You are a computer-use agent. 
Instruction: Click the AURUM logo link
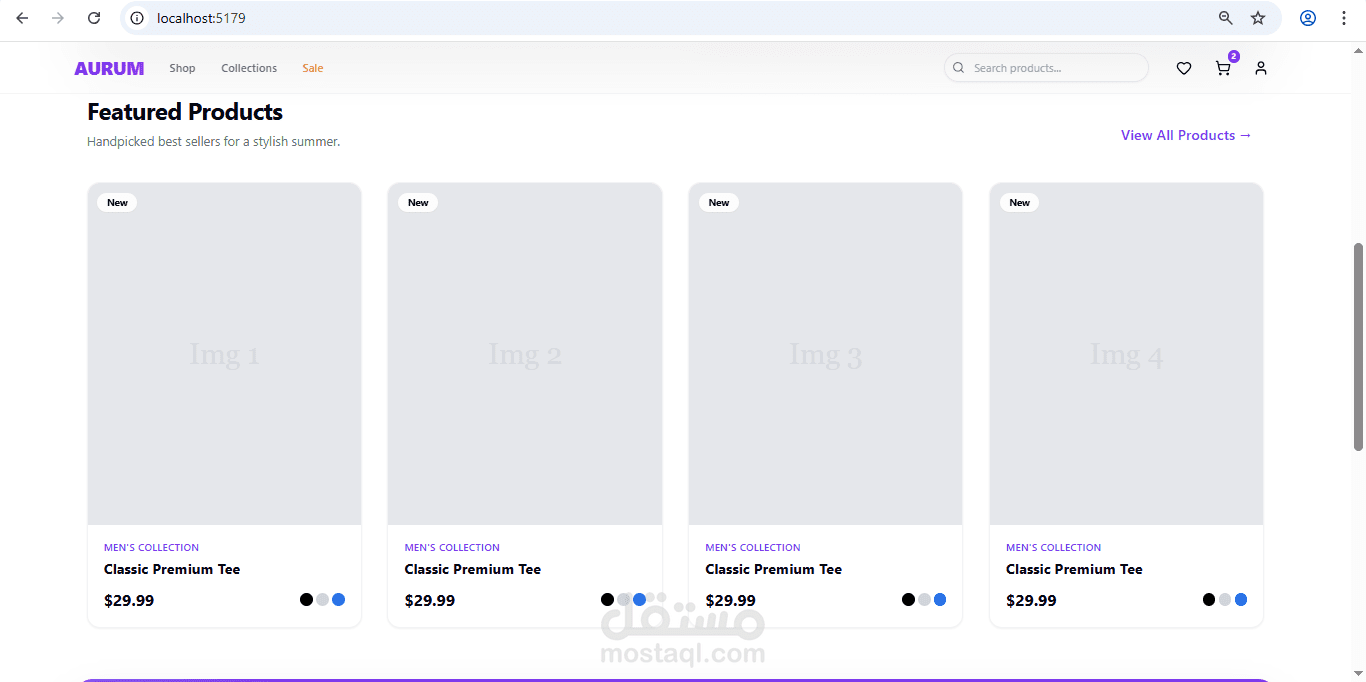(109, 68)
